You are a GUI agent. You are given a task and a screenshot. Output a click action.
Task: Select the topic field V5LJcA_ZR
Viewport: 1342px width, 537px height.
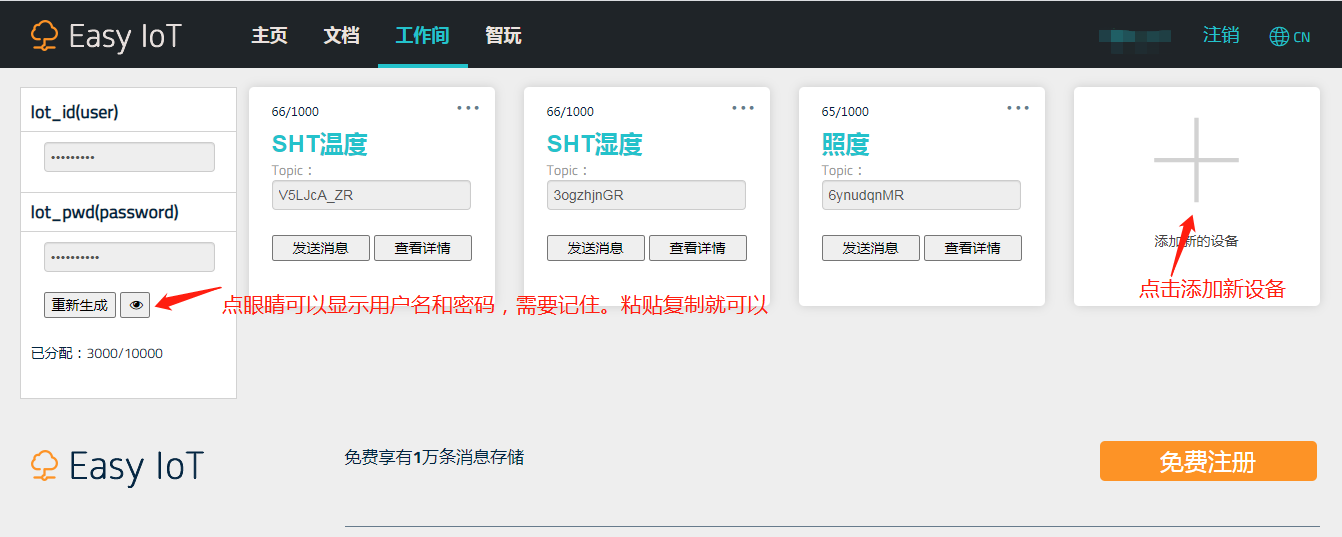pos(371,195)
